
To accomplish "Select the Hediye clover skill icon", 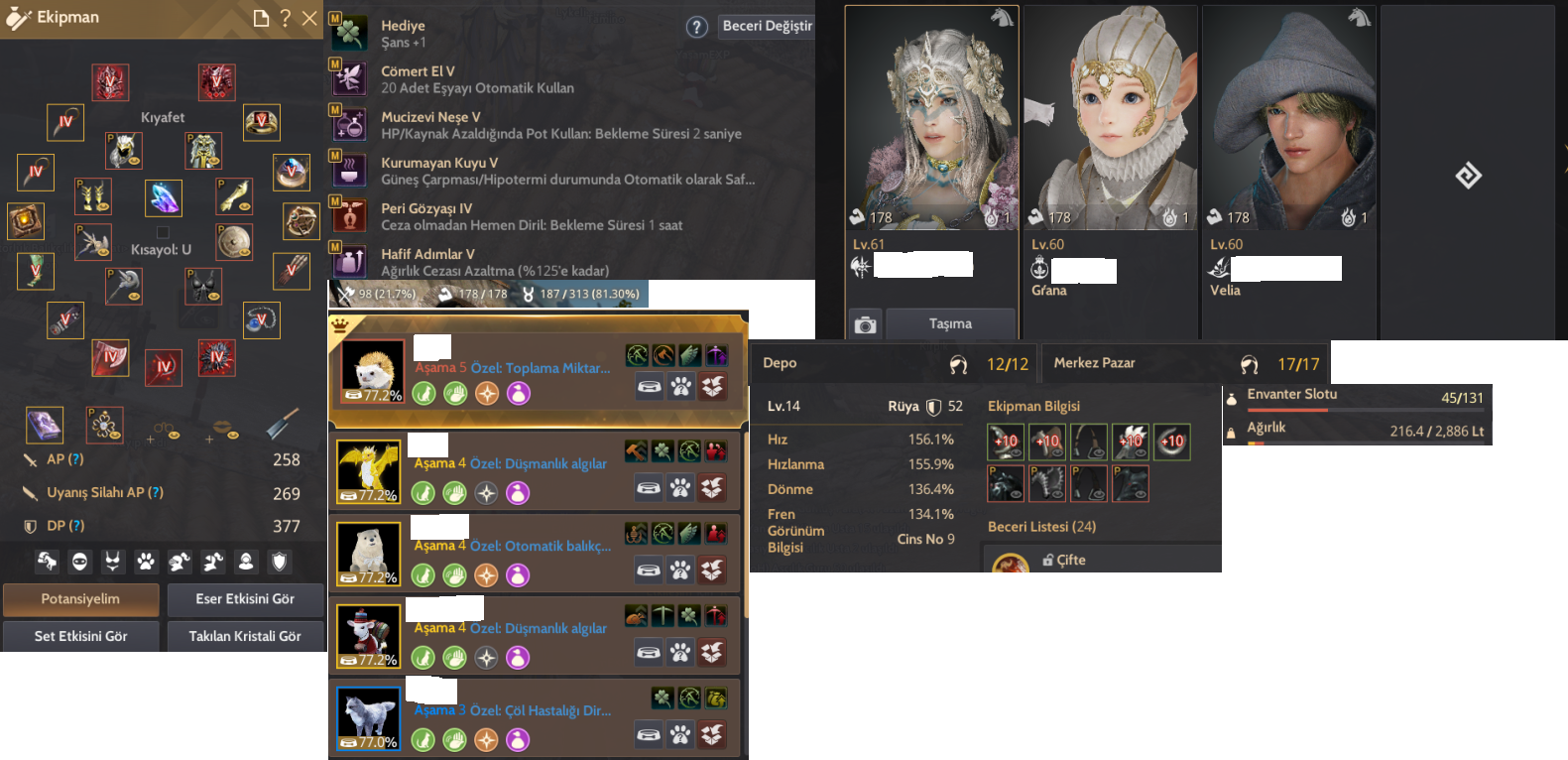I will [348, 33].
